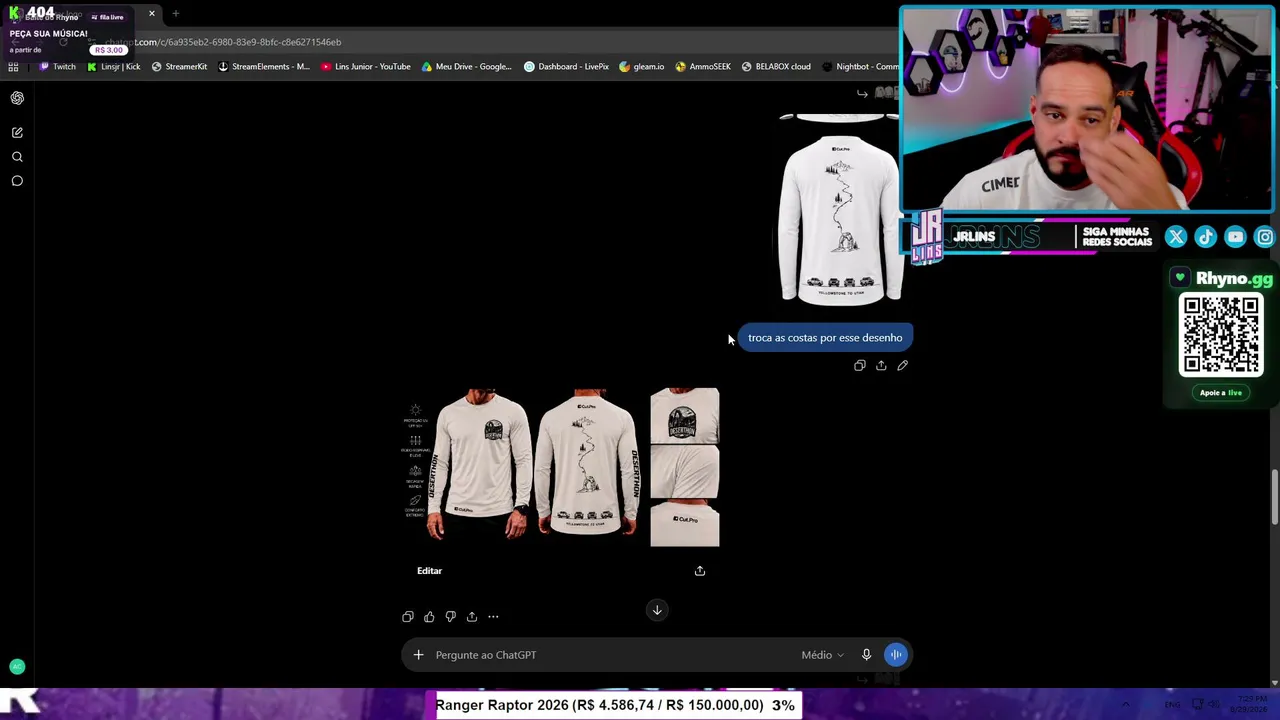Open the StreamerKit bookmark
Image resolution: width=1280 pixels, height=720 pixels.
click(x=179, y=67)
